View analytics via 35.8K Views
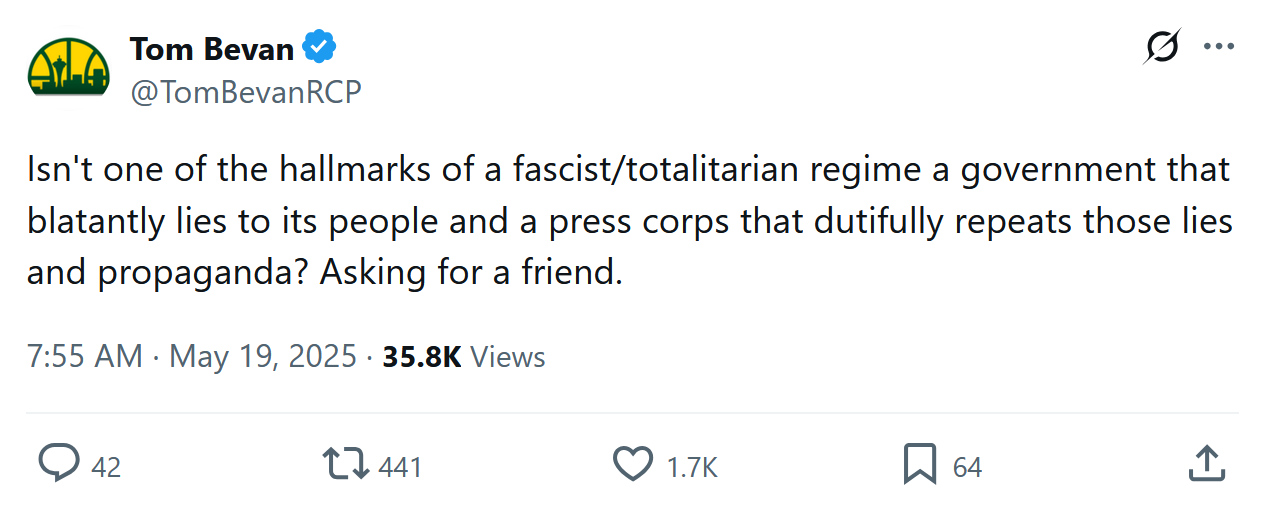The width and height of the screenshot is (1268, 506). pyautogui.click(x=464, y=357)
